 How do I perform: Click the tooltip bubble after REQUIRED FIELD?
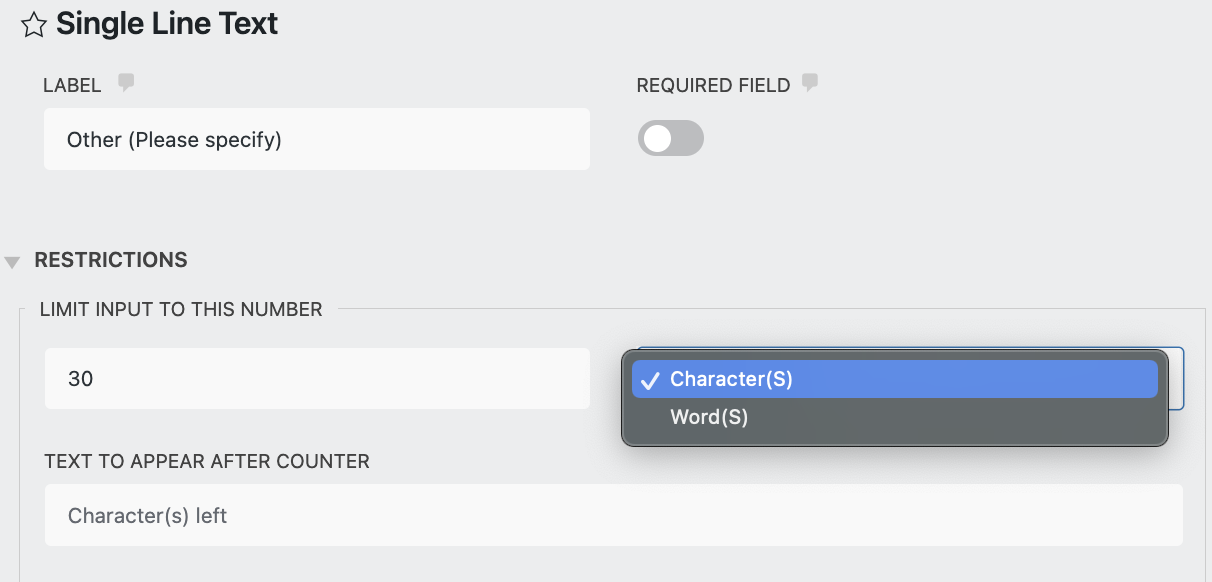click(810, 83)
